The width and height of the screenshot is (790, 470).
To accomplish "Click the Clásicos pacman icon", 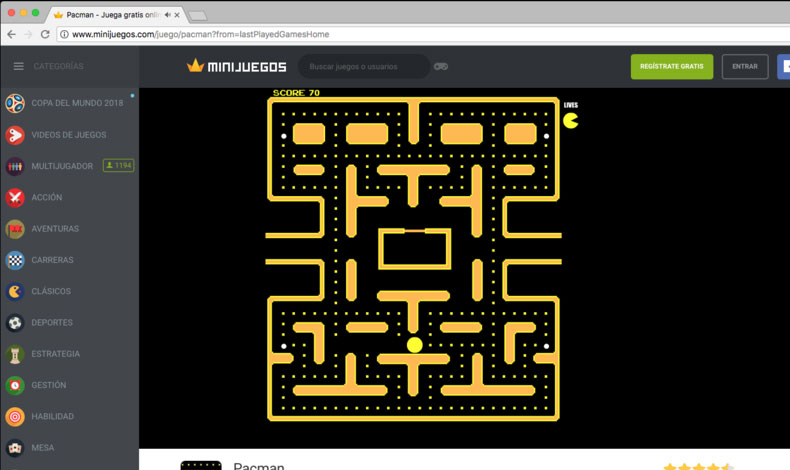I will (x=15, y=291).
